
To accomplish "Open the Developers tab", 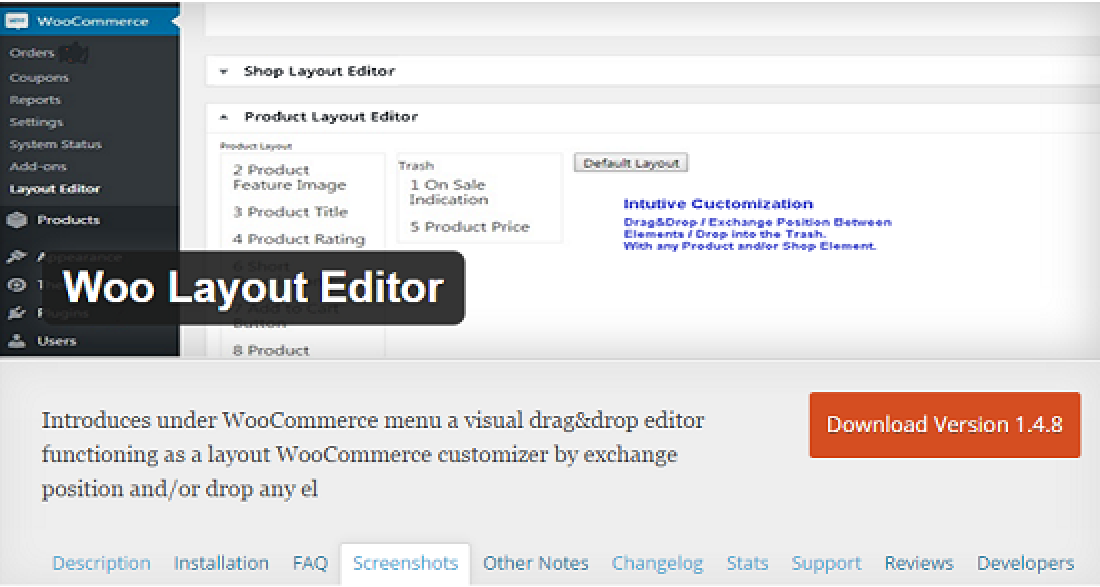I will click(1026, 563).
